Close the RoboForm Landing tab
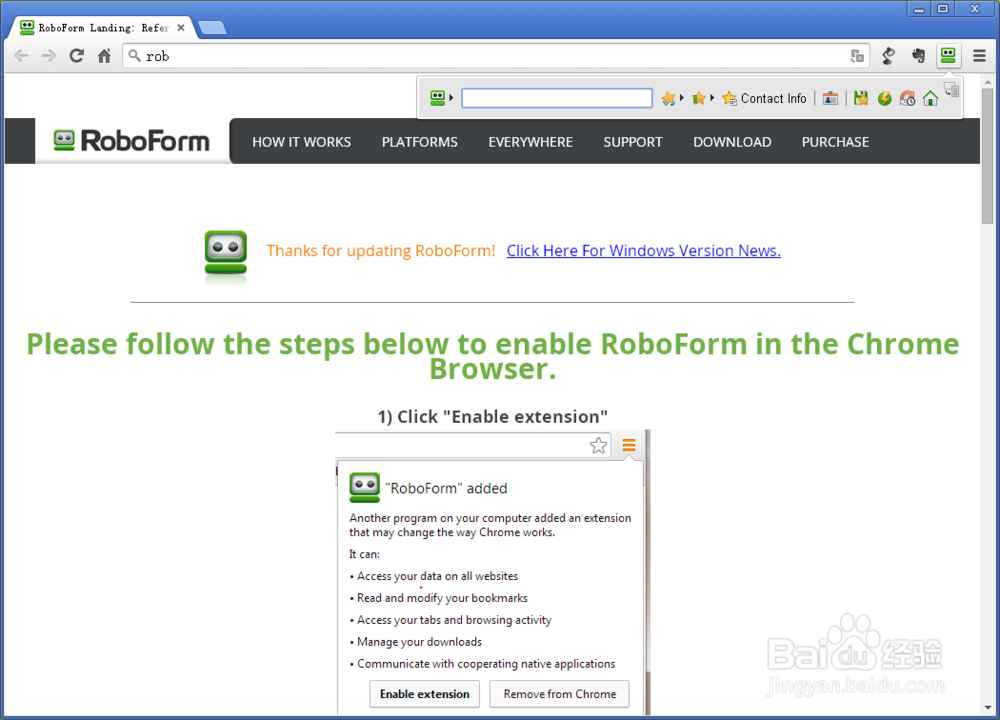This screenshot has height=720, width=1000. point(181,27)
